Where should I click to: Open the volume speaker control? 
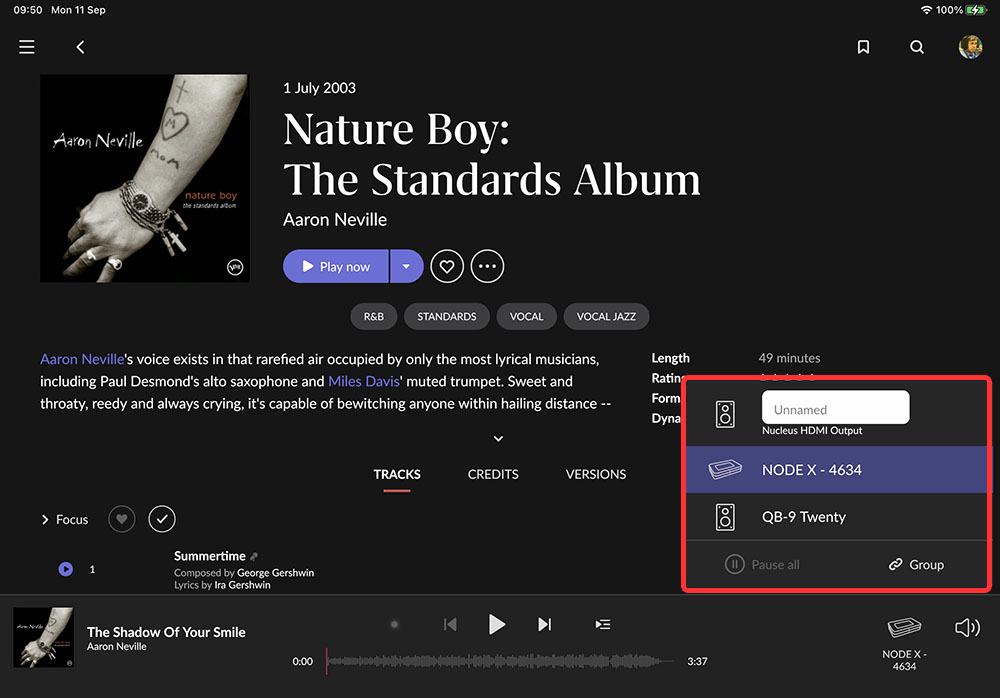tap(966, 628)
